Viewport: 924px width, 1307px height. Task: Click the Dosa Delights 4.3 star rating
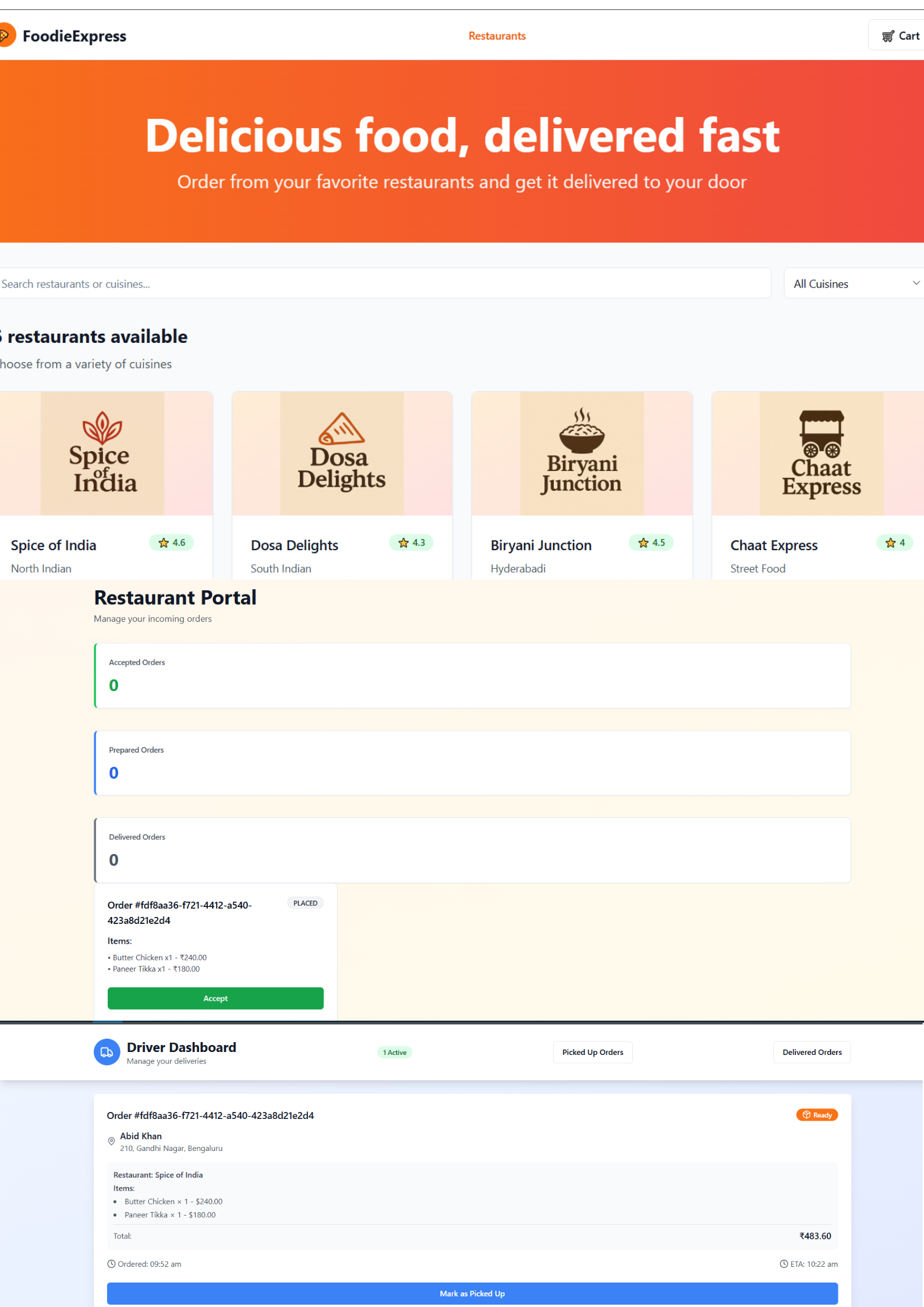click(411, 543)
